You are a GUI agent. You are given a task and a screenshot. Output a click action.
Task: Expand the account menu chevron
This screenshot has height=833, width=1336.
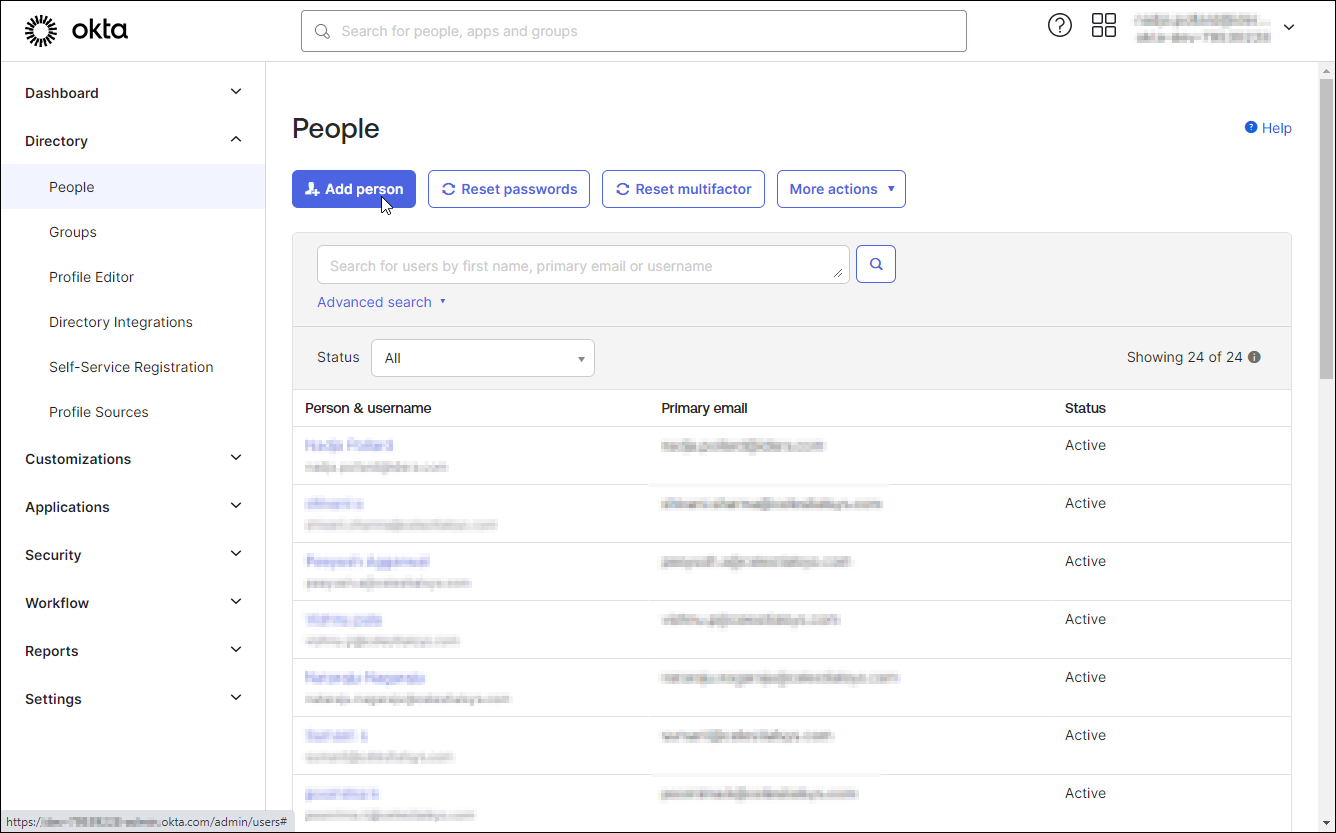1289,27
